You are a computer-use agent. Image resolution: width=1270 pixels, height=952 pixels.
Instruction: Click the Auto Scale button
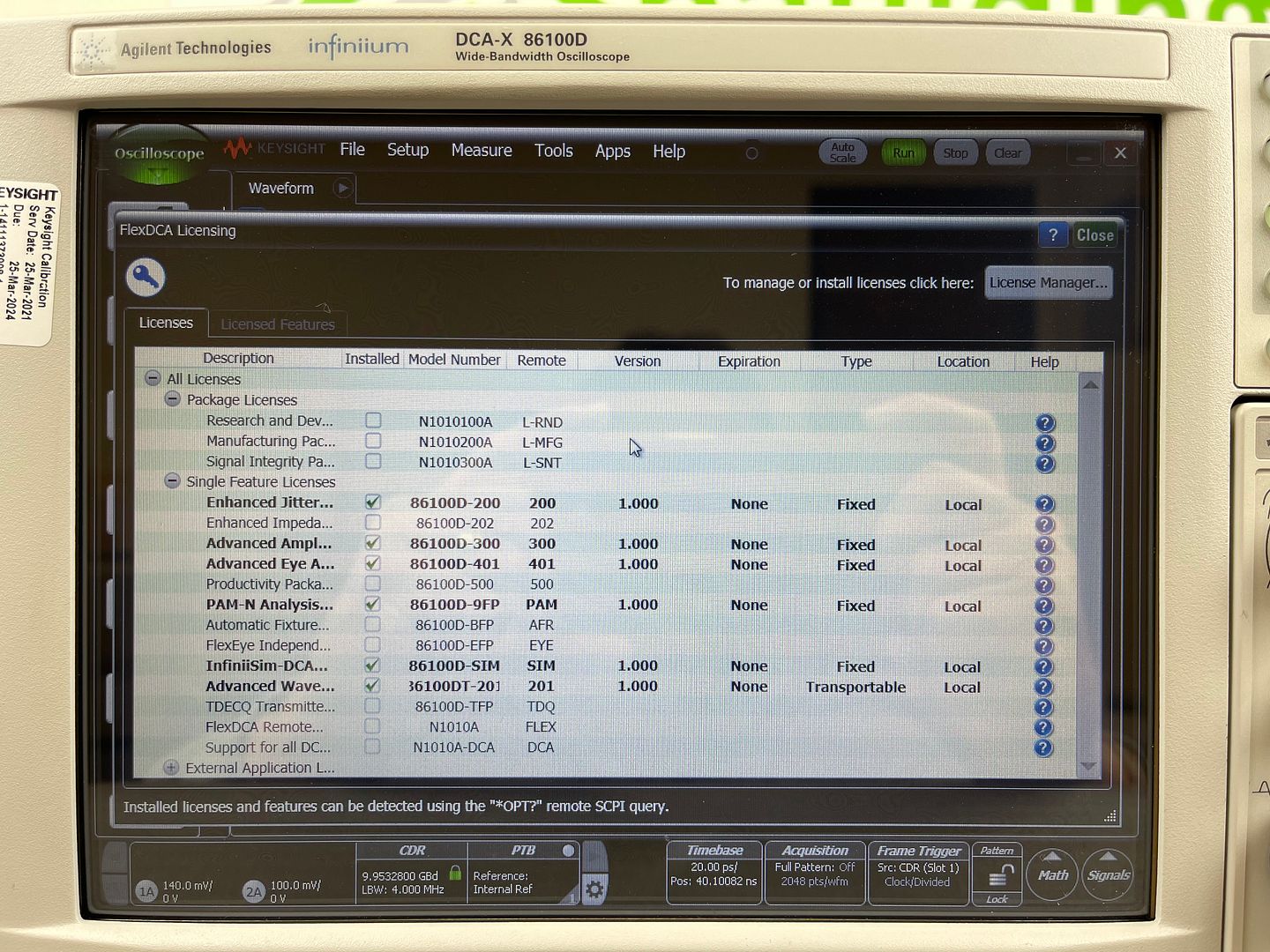pyautogui.click(x=843, y=152)
